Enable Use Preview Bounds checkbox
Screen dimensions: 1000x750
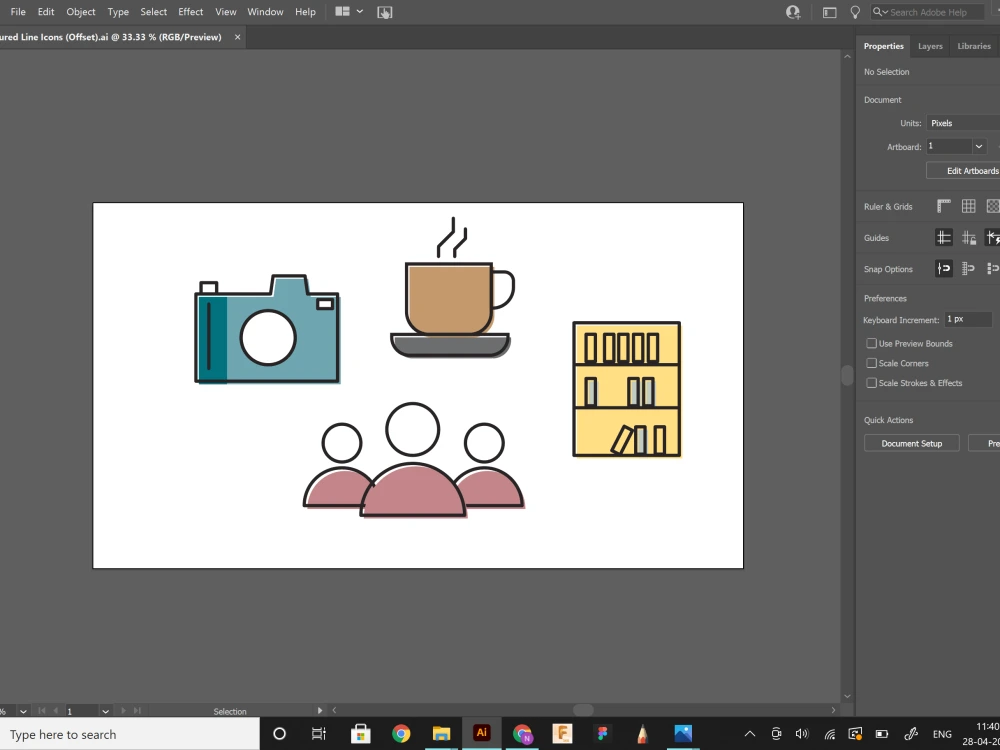871,343
